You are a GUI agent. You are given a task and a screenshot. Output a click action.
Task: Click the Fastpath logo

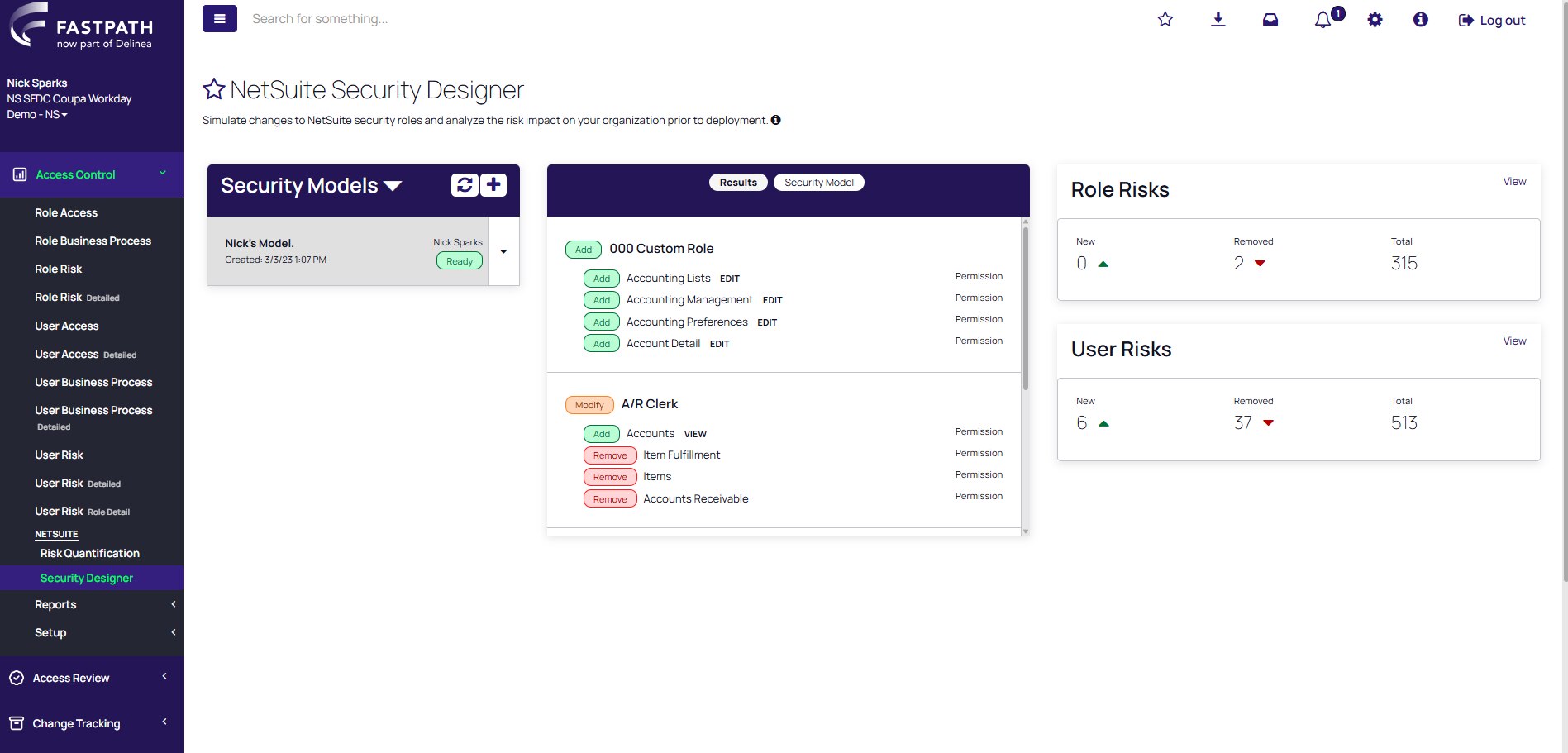coord(81,26)
